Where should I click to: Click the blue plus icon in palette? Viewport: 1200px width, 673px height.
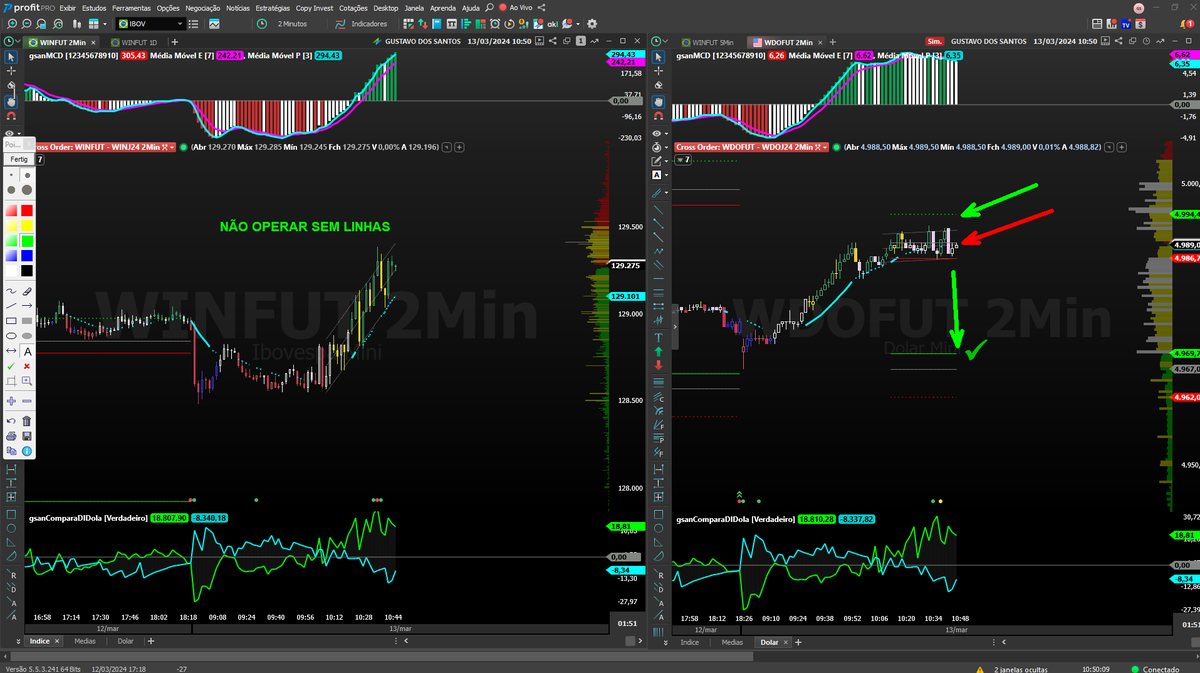click(11, 400)
